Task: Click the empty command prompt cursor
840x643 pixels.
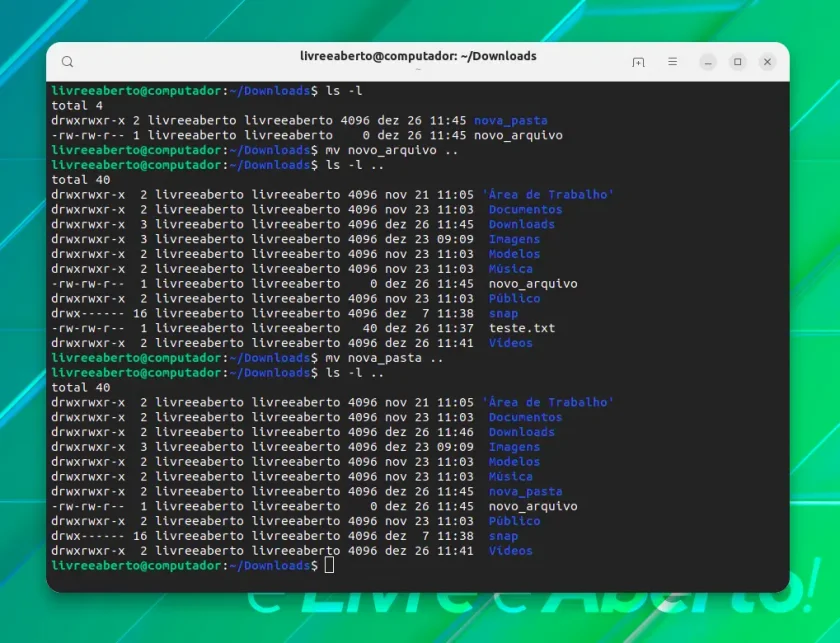Action: point(329,565)
